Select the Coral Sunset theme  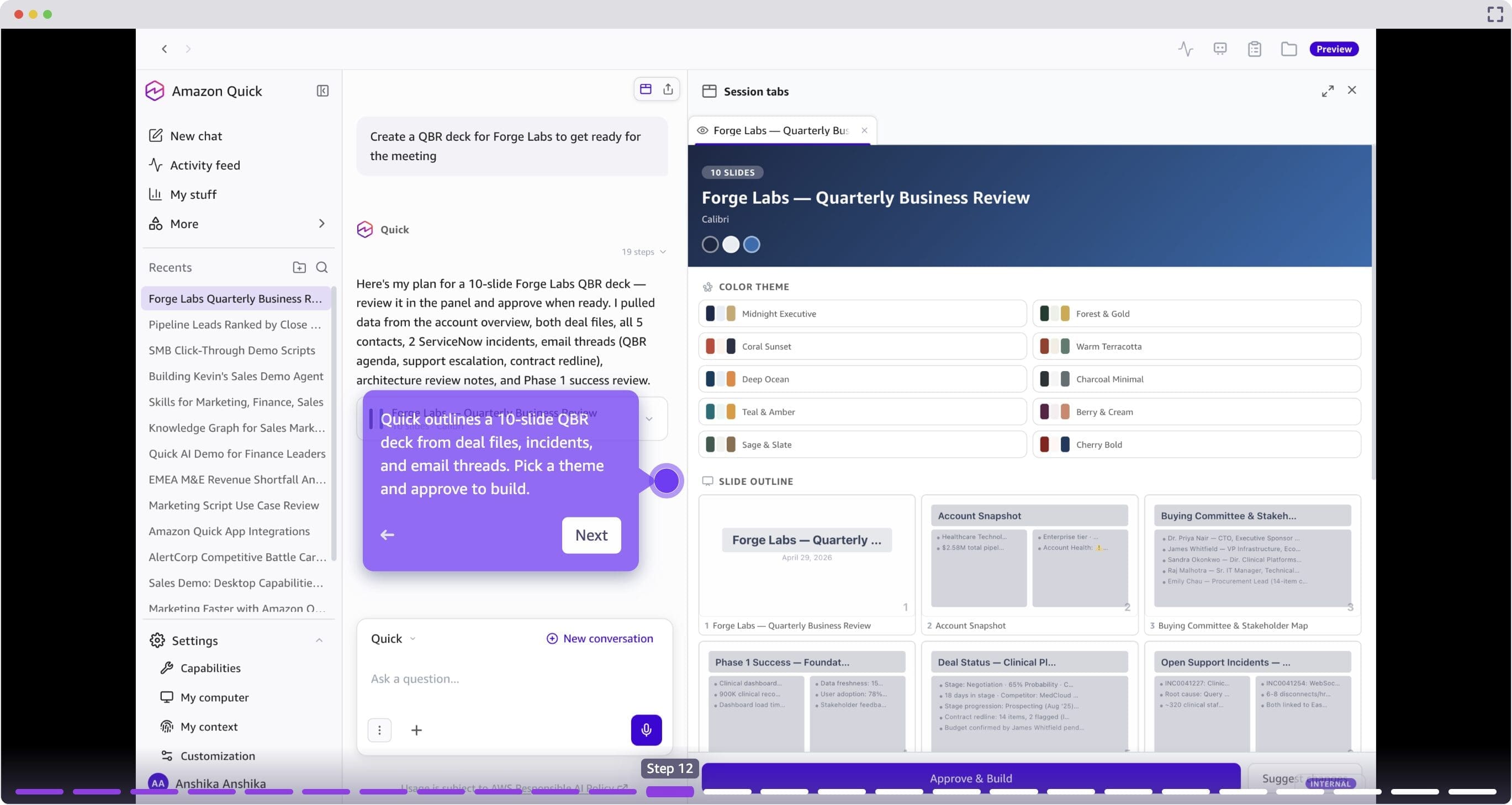pos(861,346)
